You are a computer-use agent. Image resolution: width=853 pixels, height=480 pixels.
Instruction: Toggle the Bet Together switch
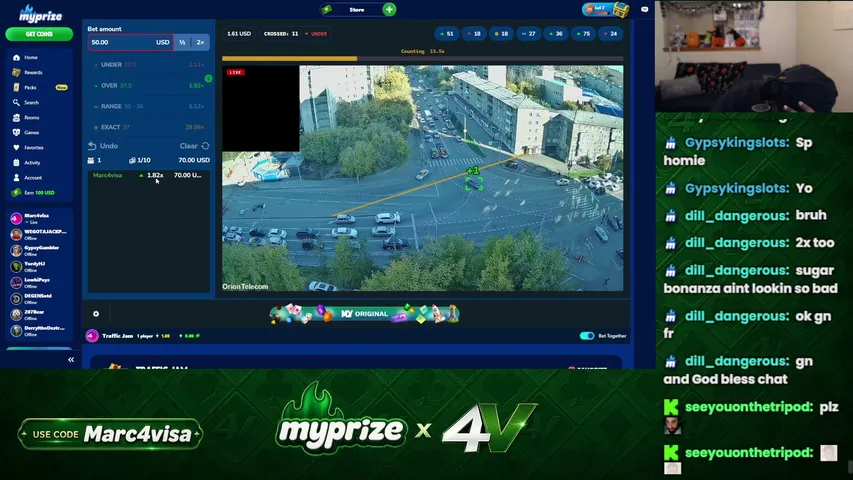pyautogui.click(x=587, y=336)
